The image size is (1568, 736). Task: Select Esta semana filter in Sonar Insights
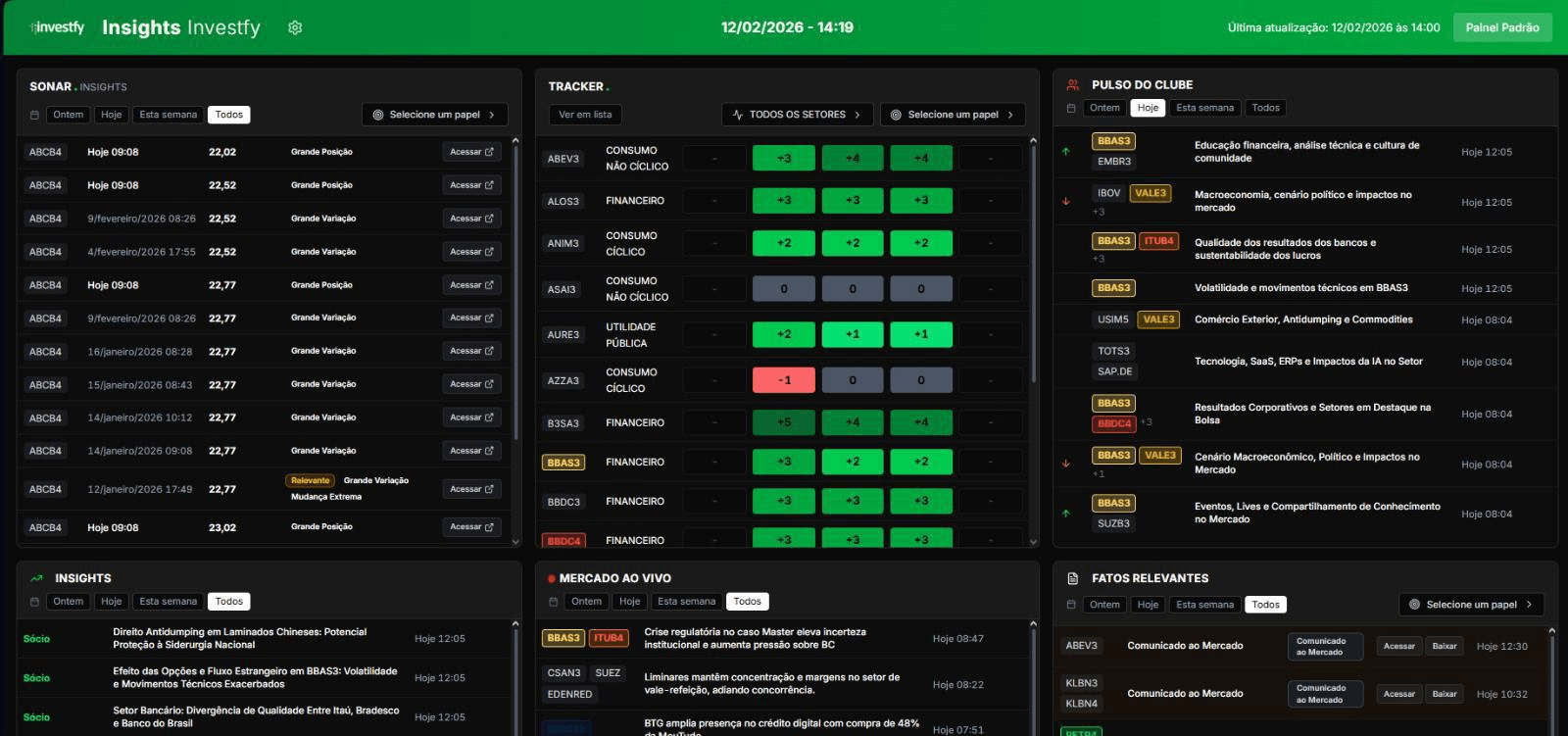169,115
